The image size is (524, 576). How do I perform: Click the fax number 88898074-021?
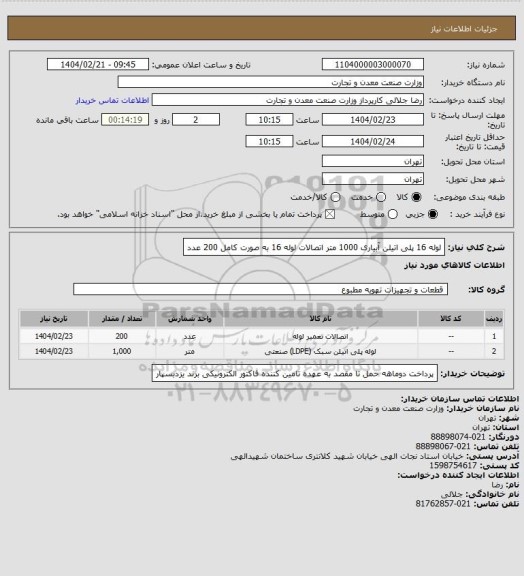458,437
